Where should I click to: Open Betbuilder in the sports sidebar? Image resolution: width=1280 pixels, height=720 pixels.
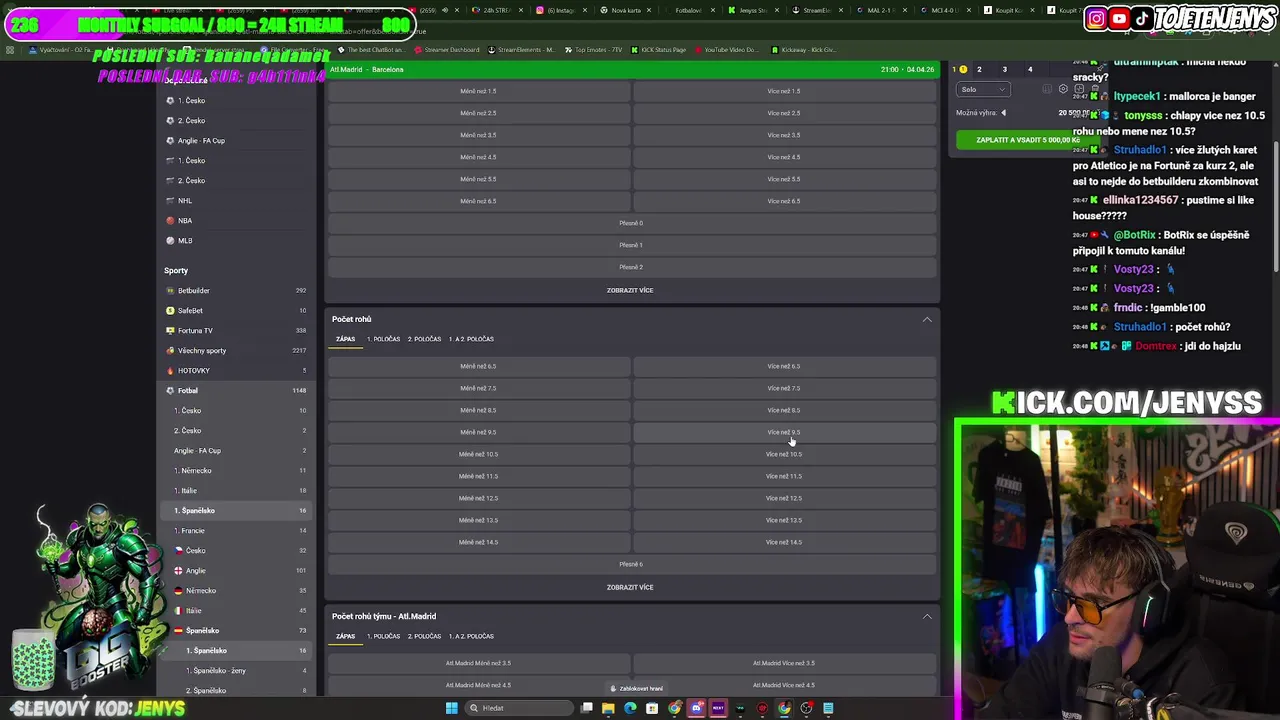(x=236, y=290)
